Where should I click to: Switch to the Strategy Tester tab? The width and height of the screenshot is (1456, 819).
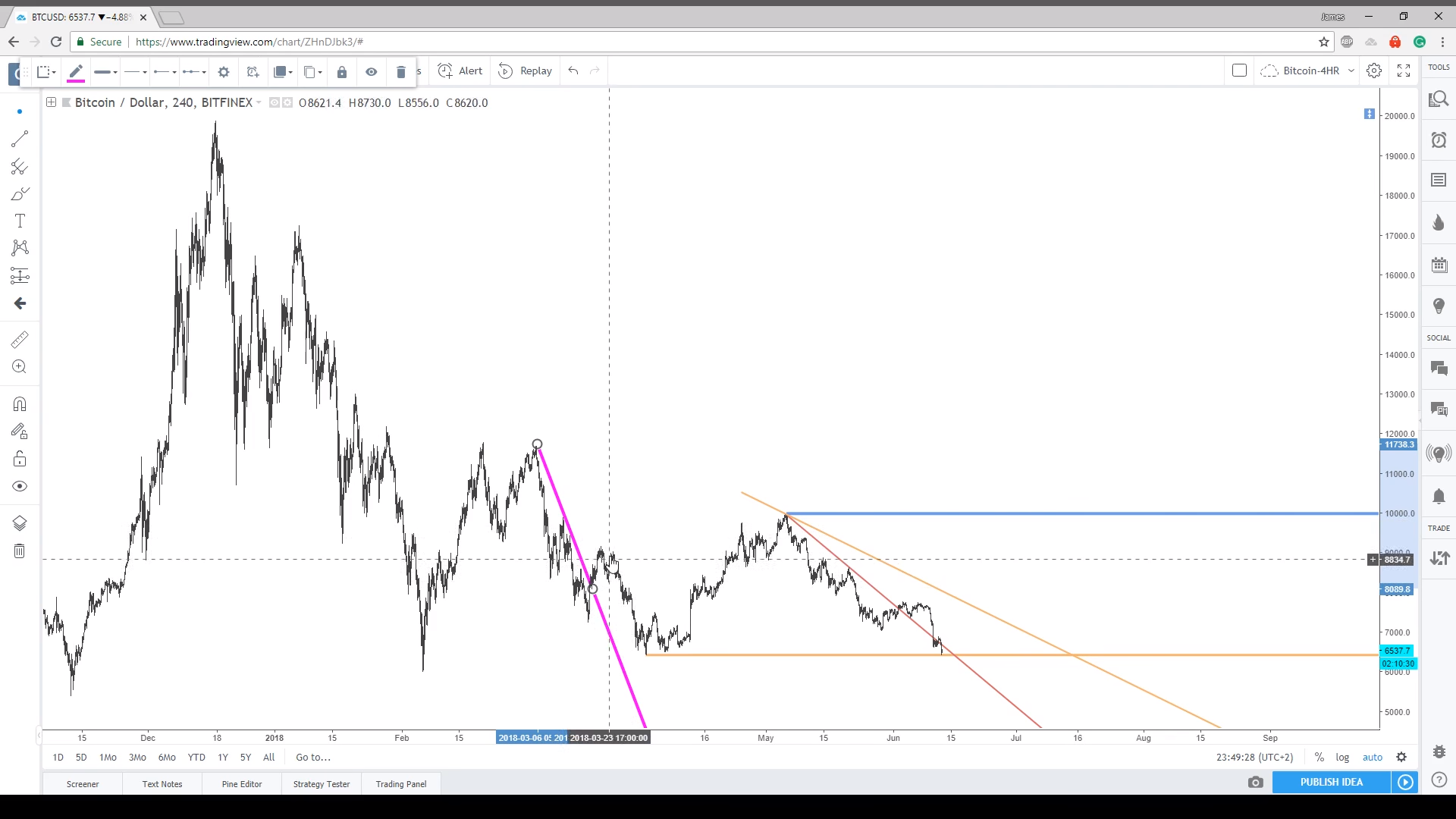point(322,784)
